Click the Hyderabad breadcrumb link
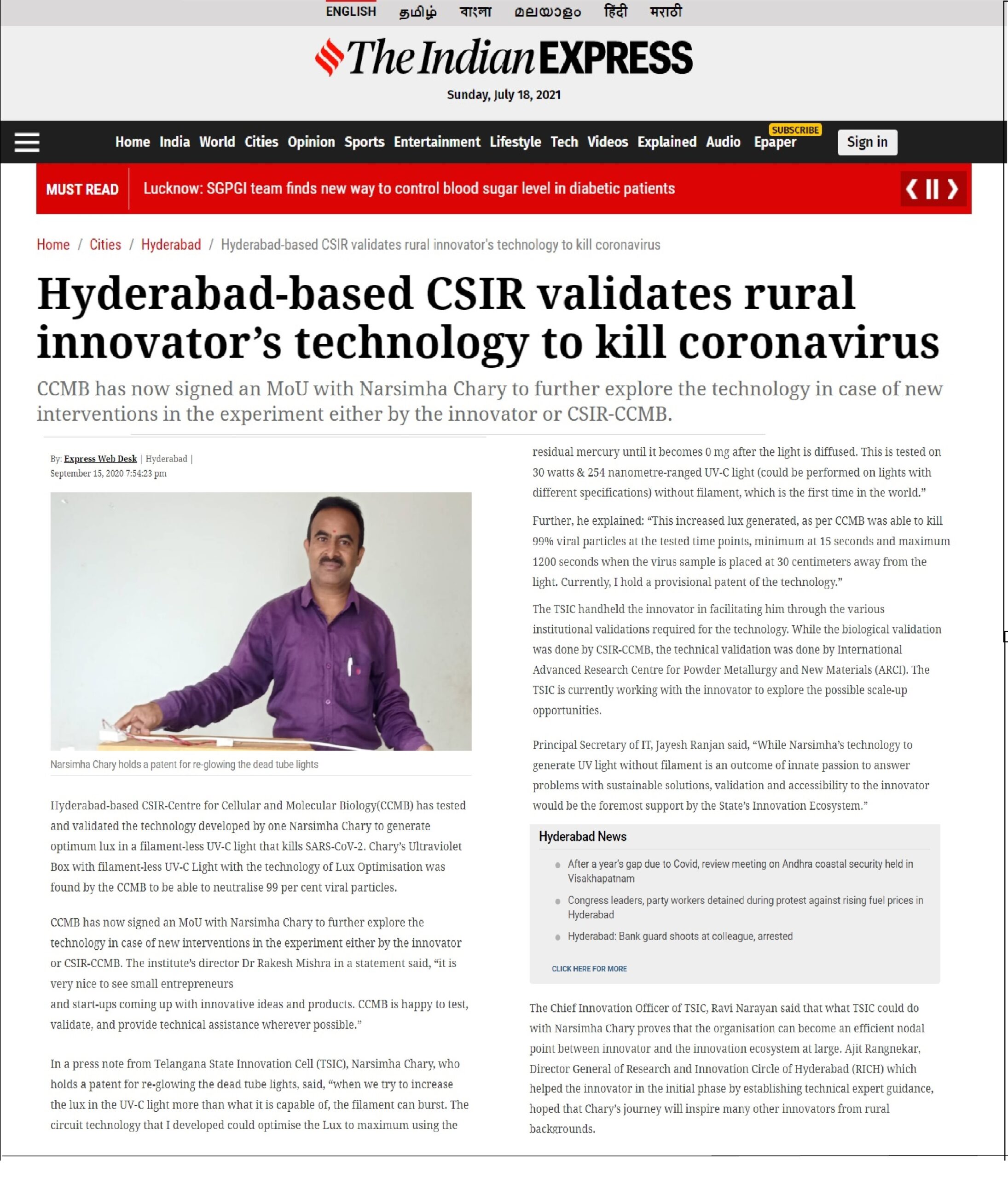This screenshot has width=1008, height=1178. click(x=171, y=244)
